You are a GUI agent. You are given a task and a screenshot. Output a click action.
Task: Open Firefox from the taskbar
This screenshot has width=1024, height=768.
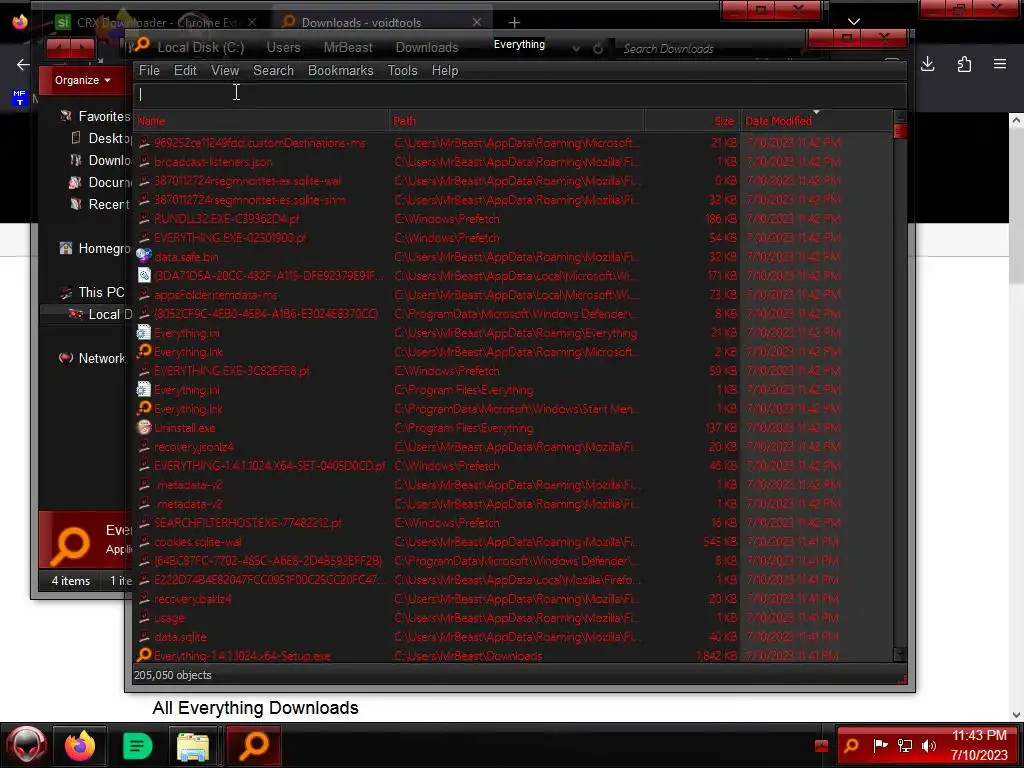click(80, 745)
